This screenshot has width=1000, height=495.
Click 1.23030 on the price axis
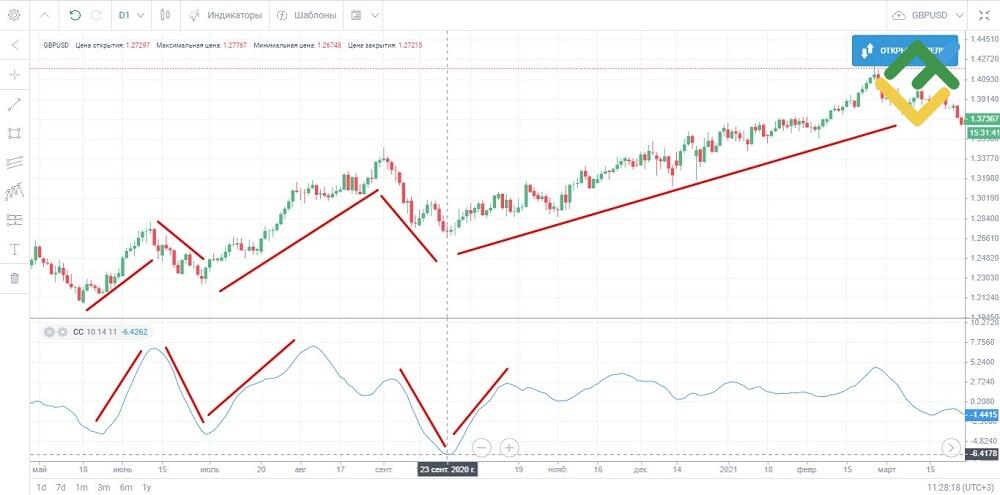985,278
